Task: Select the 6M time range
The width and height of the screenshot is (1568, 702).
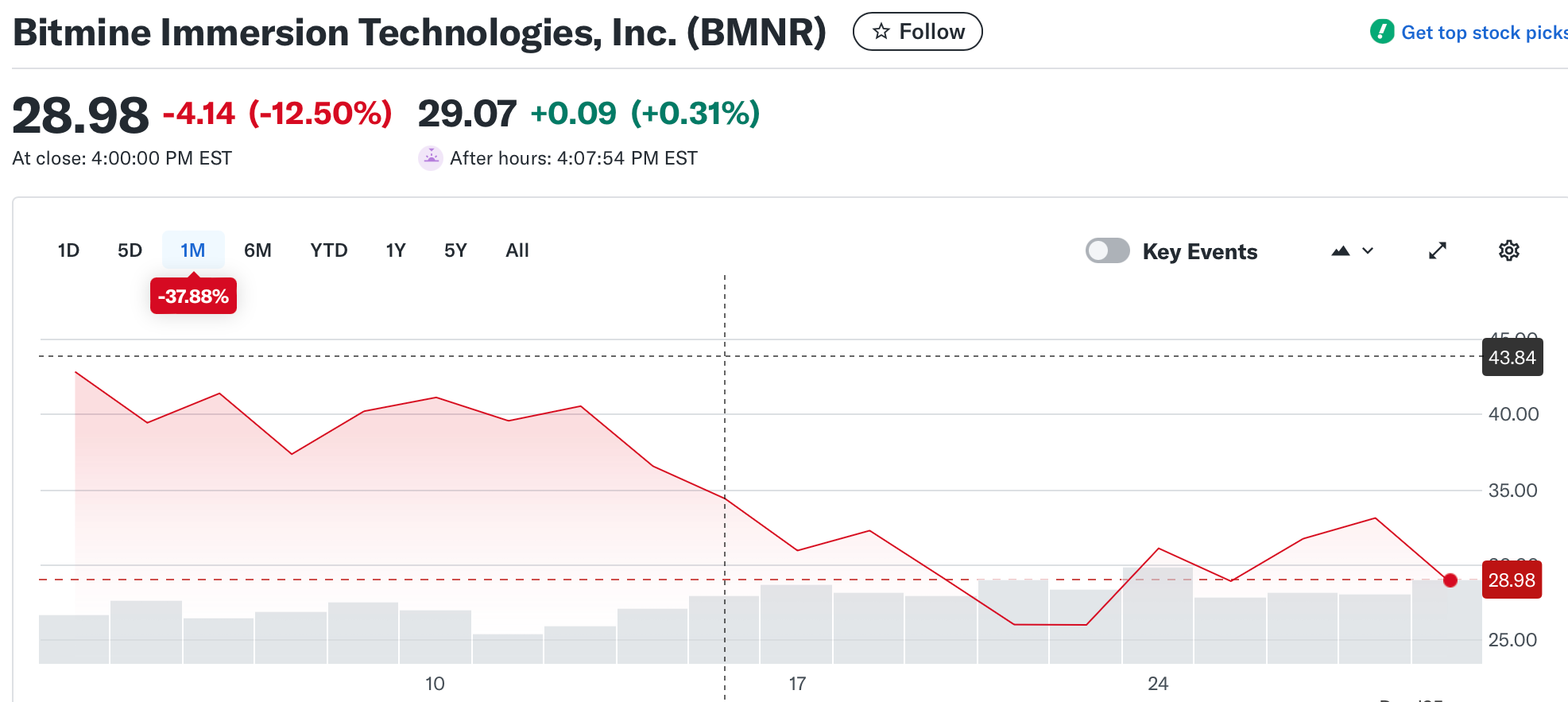Action: (x=257, y=250)
